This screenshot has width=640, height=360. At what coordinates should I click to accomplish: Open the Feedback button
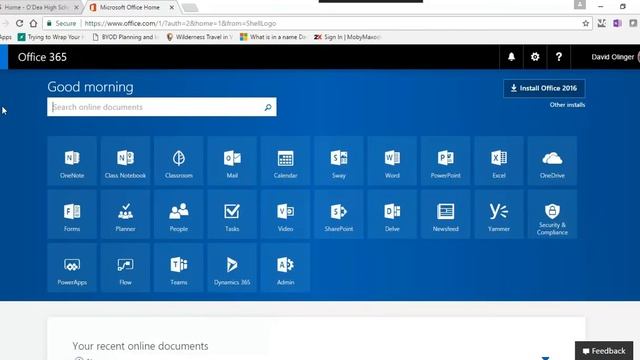click(x=604, y=351)
